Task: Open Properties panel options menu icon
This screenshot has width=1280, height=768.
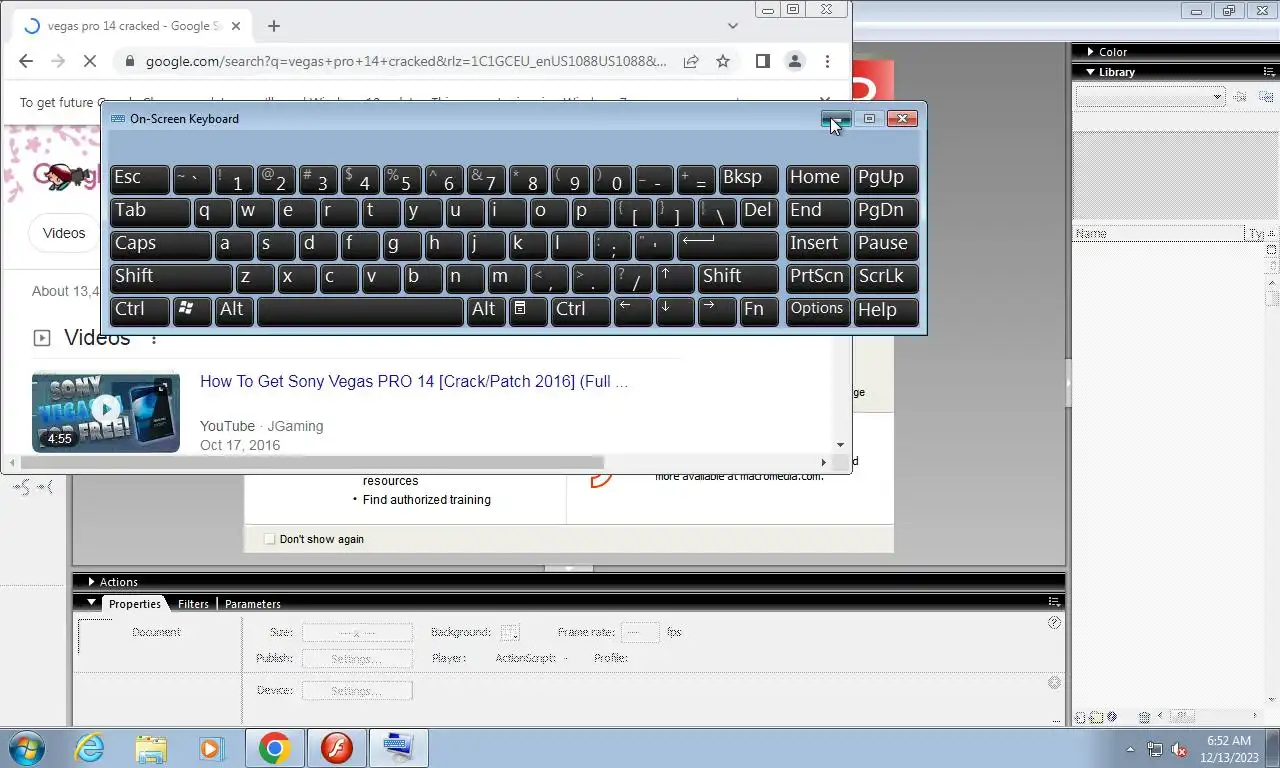Action: (1054, 602)
